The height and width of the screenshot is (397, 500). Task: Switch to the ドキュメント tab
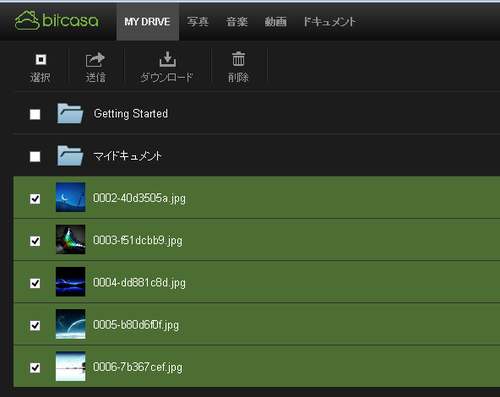(329, 22)
